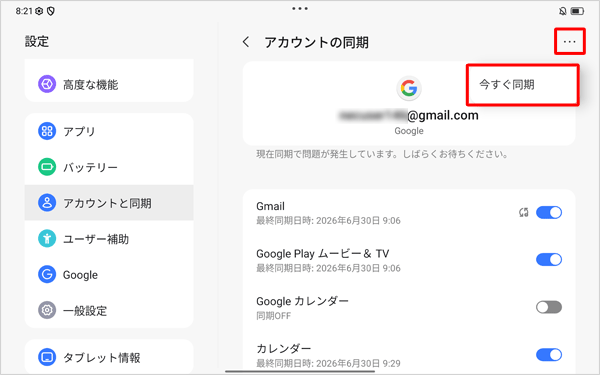Click the Google account logo
The height and width of the screenshot is (375, 600).
coord(409,88)
